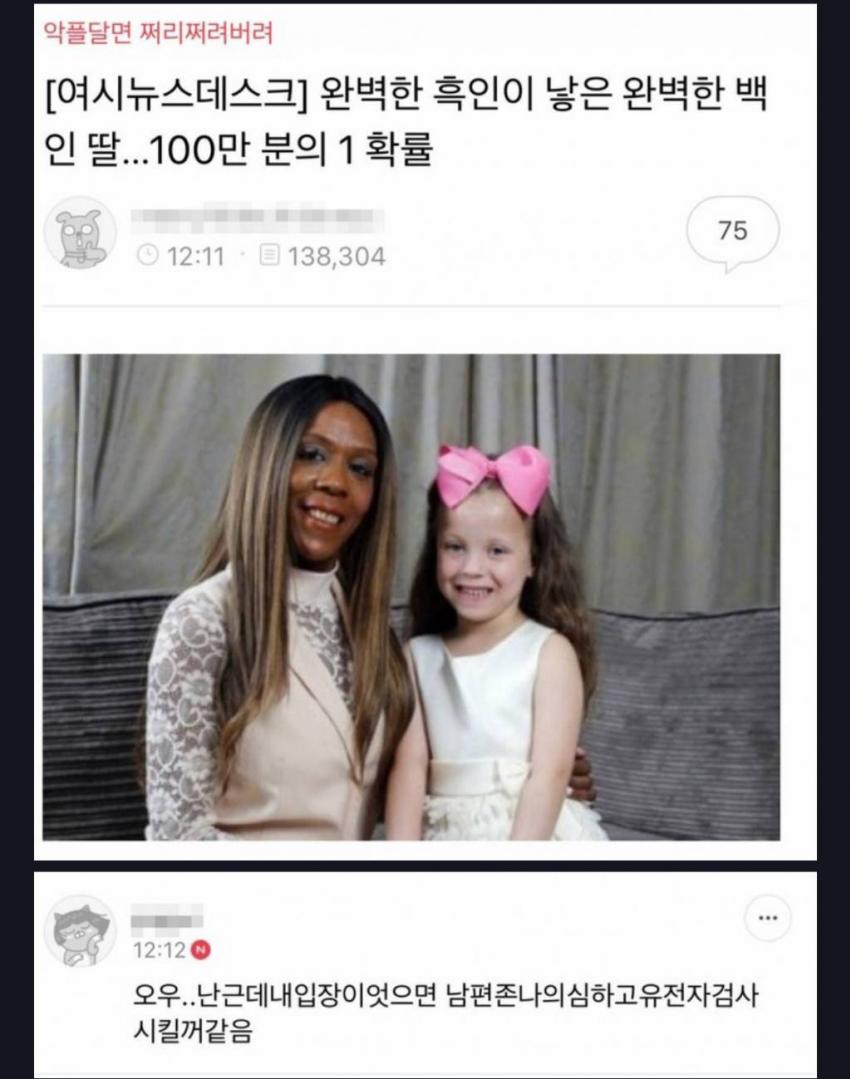Open the 75 comments speech bubble
Viewport: 850px width, 1079px height.
pos(733,233)
